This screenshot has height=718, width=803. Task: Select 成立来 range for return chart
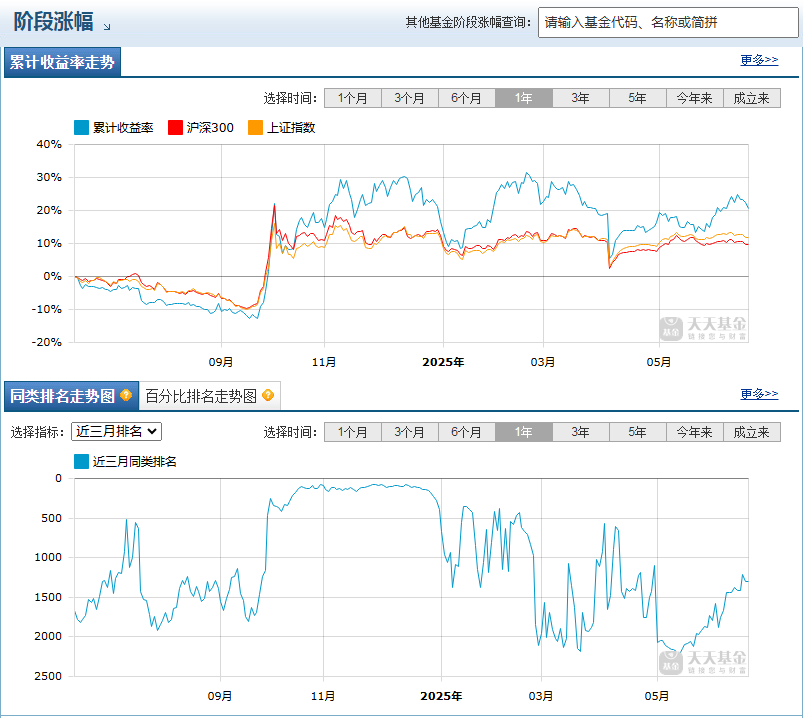752,98
